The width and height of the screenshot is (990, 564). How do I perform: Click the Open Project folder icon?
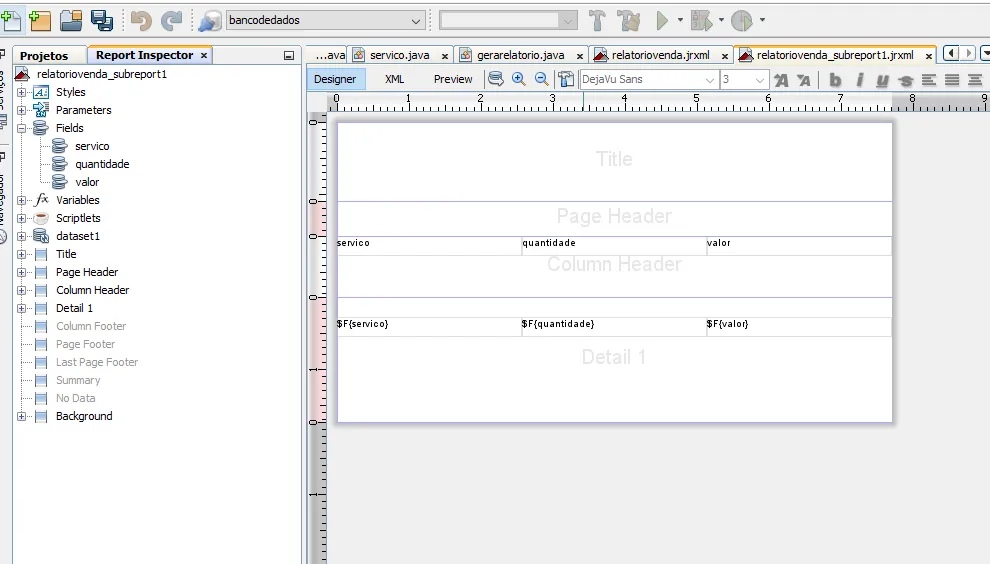pos(71,20)
